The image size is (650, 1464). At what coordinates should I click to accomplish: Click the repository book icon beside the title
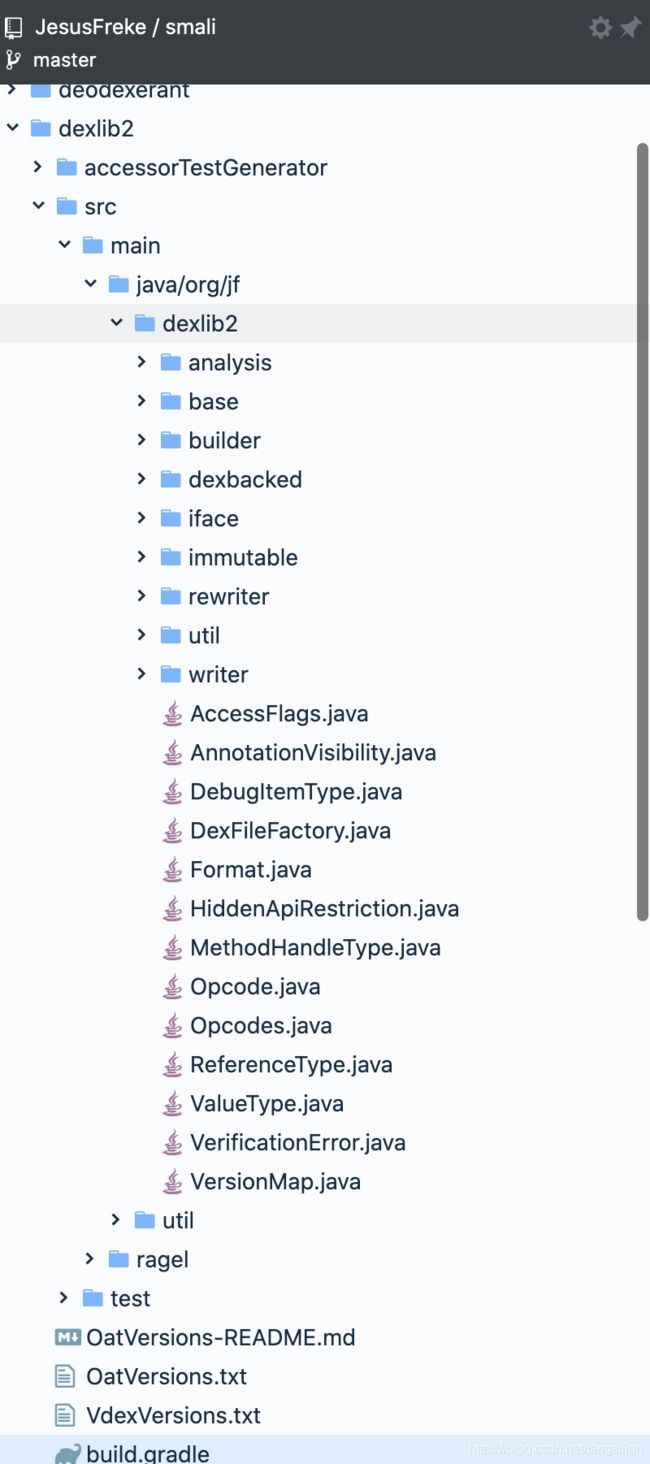14,27
